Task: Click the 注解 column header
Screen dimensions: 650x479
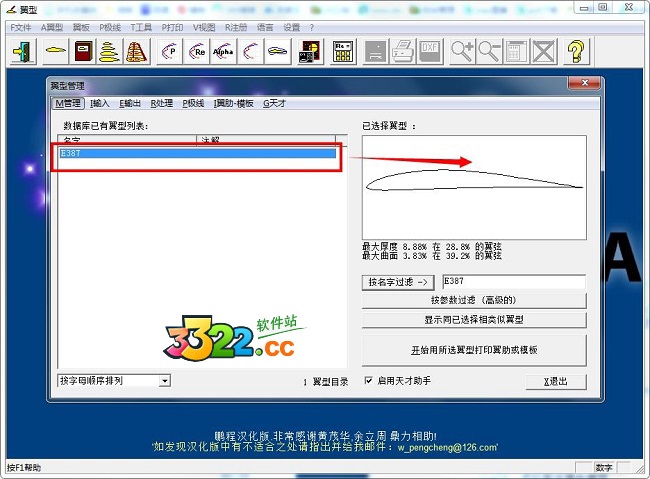Action: 266,139
